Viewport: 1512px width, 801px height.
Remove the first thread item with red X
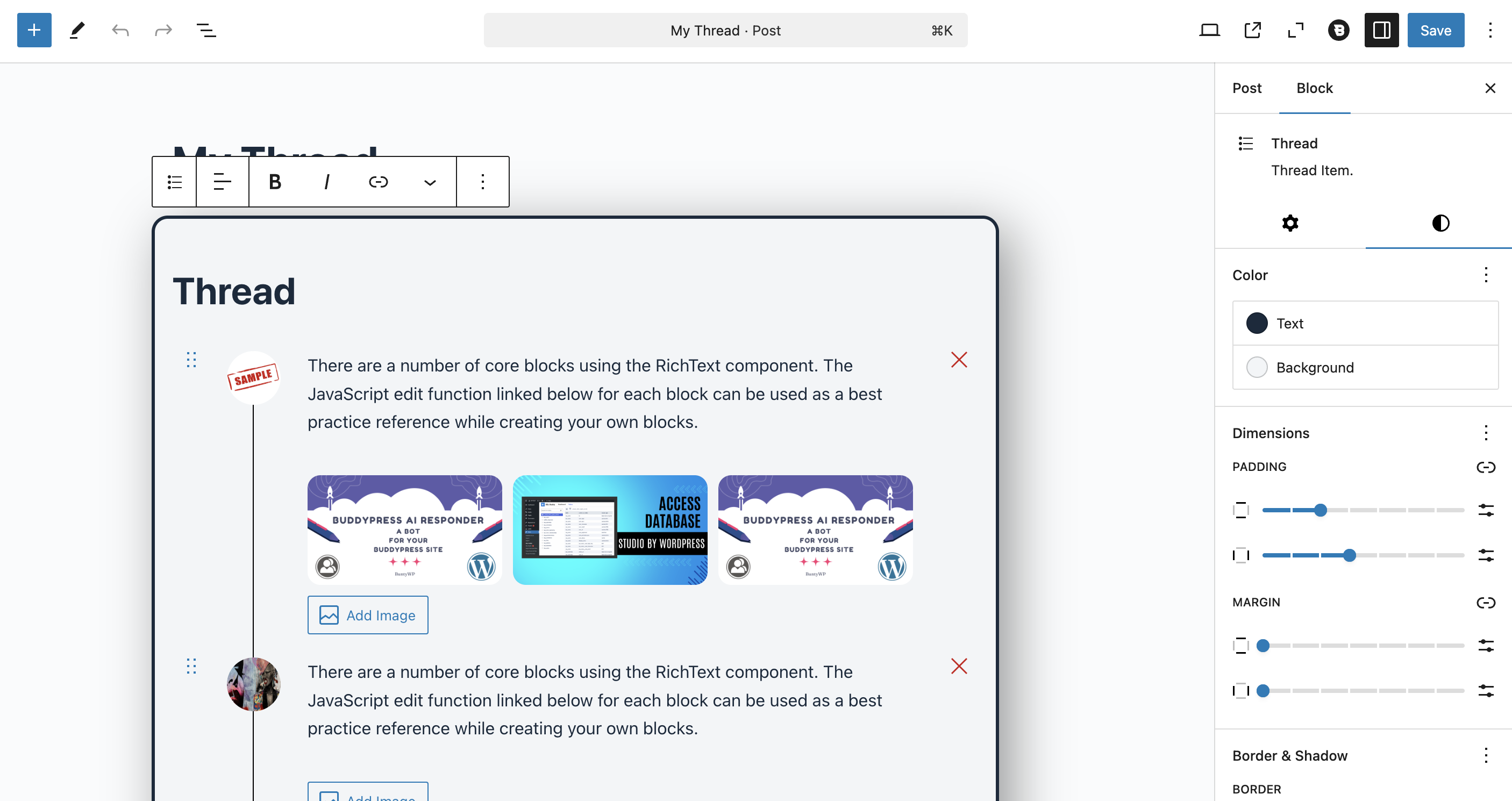tap(959, 360)
